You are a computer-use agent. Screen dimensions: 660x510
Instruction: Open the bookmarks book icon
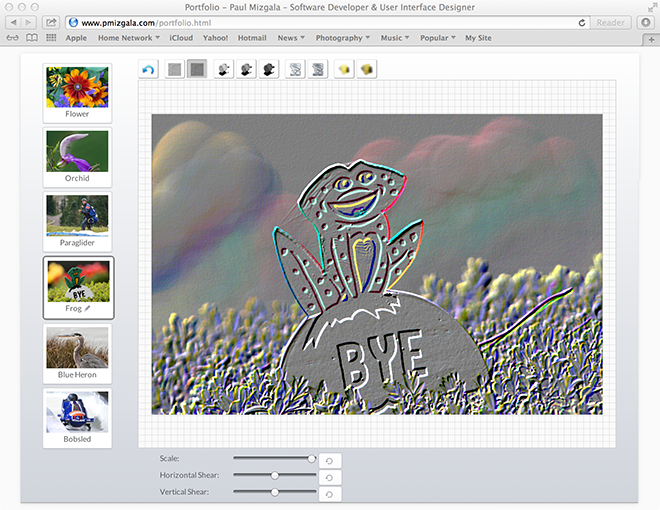click(x=32, y=38)
